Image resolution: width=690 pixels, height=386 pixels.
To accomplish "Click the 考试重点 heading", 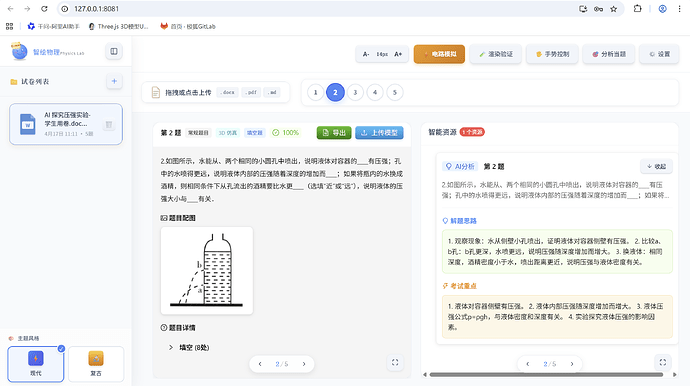I will coord(459,286).
